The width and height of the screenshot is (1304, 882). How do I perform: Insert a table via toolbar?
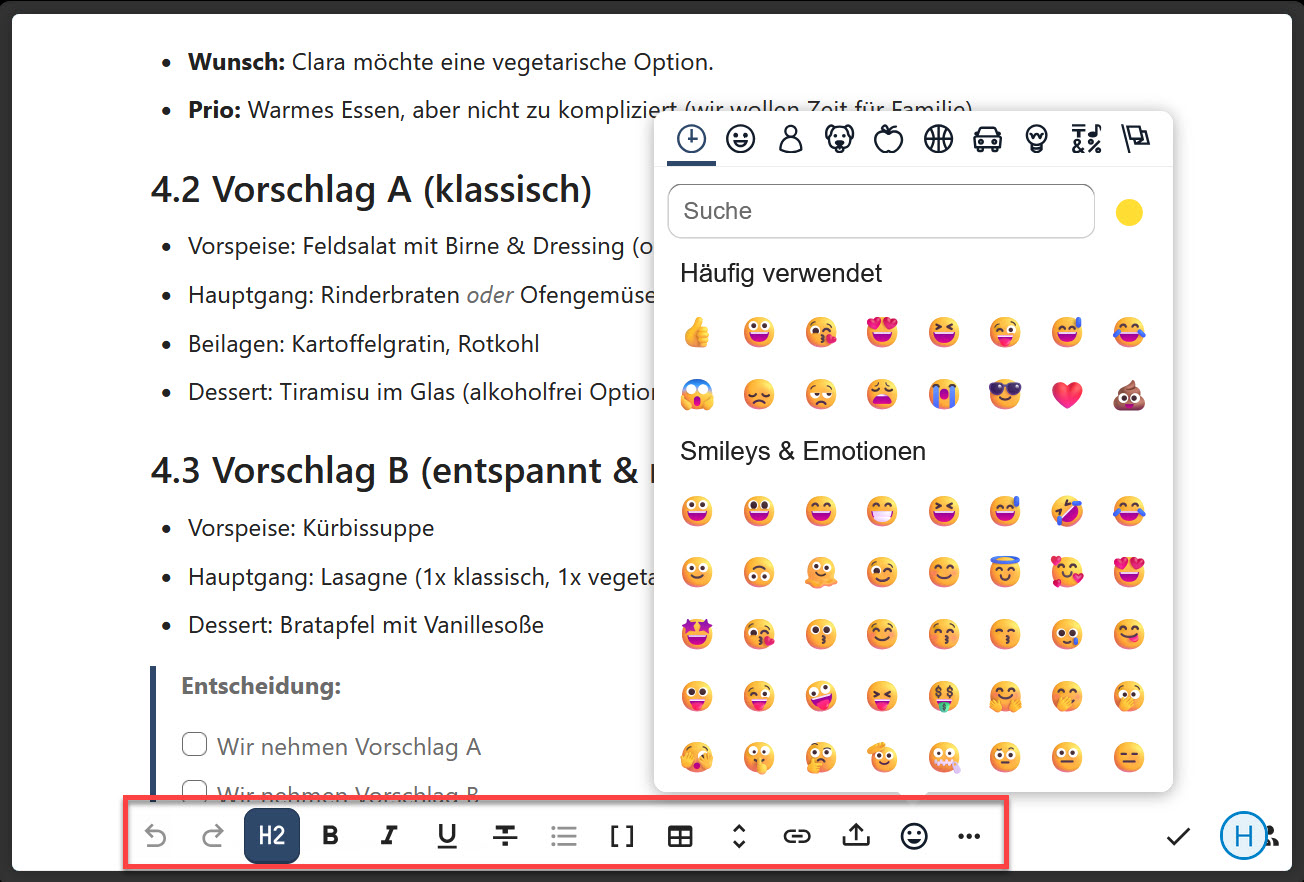tap(680, 836)
